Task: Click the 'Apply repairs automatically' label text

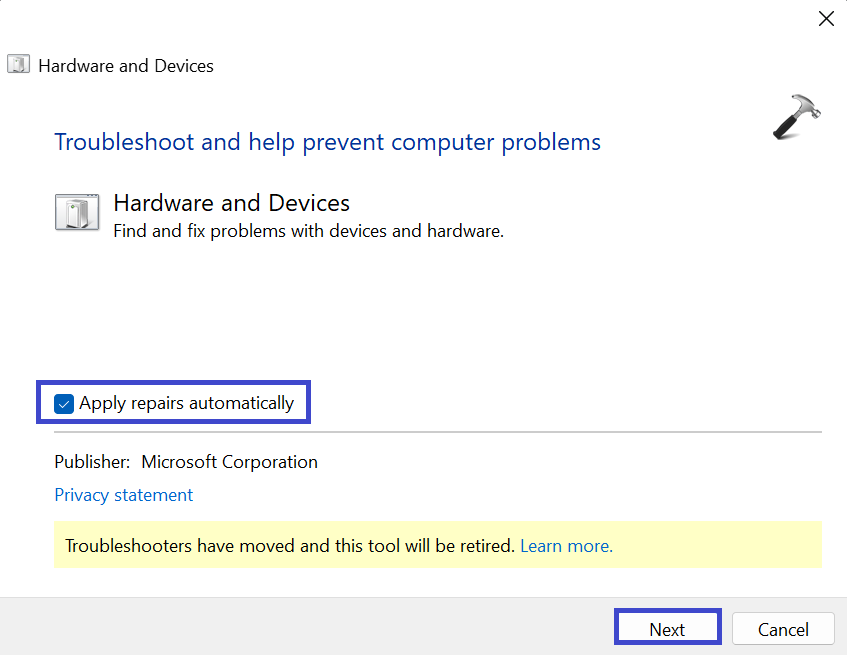Action: [186, 404]
